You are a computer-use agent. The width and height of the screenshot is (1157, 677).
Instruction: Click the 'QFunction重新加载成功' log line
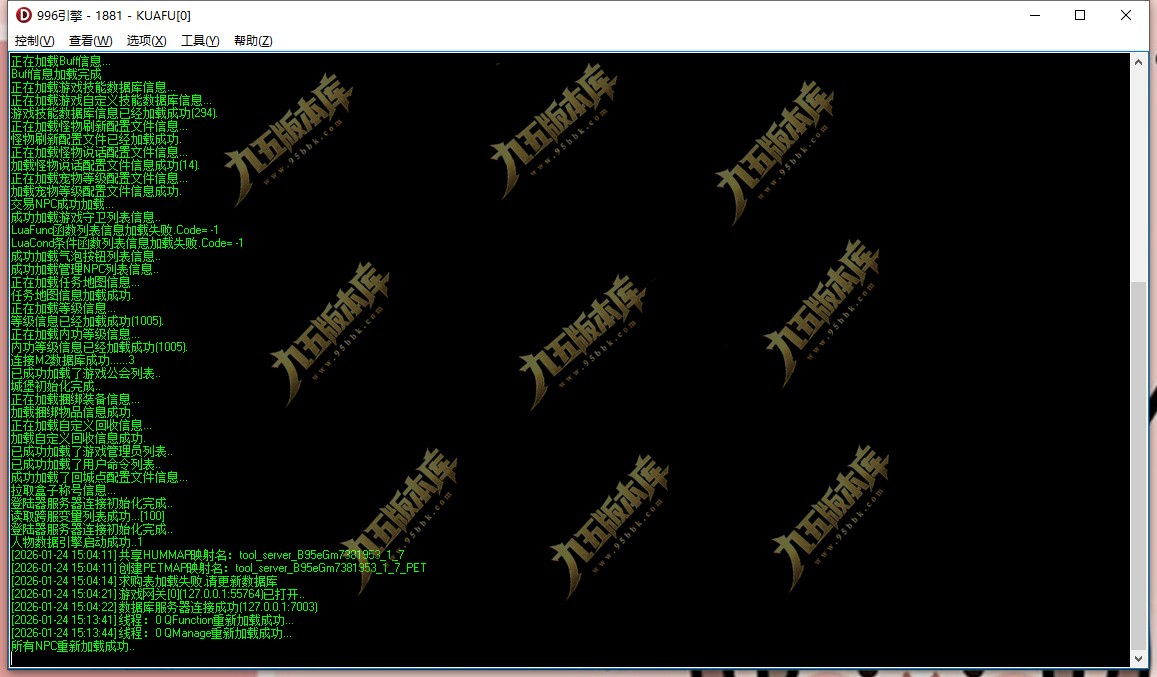(152, 620)
